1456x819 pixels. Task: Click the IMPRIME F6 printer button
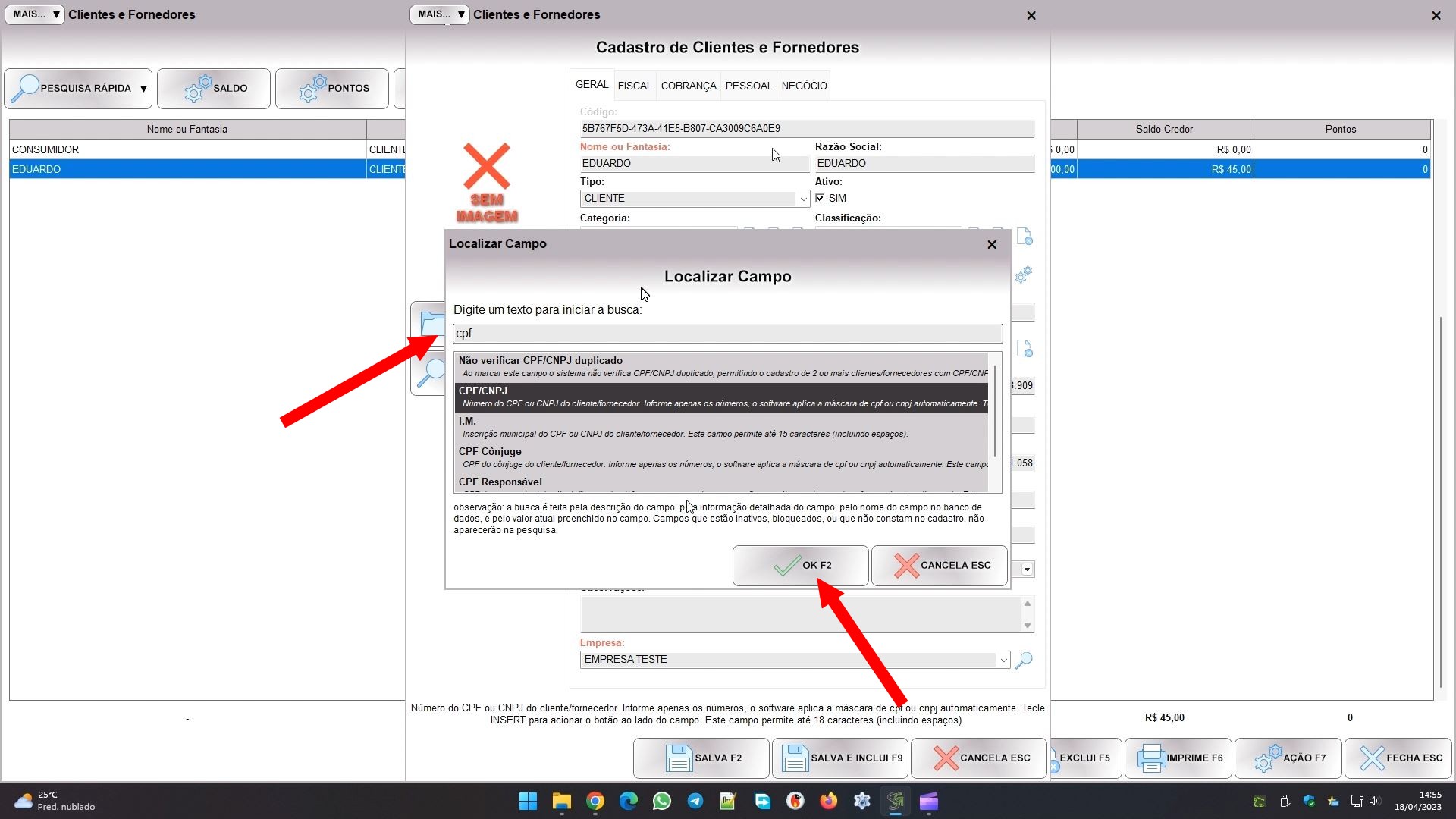point(1178,758)
